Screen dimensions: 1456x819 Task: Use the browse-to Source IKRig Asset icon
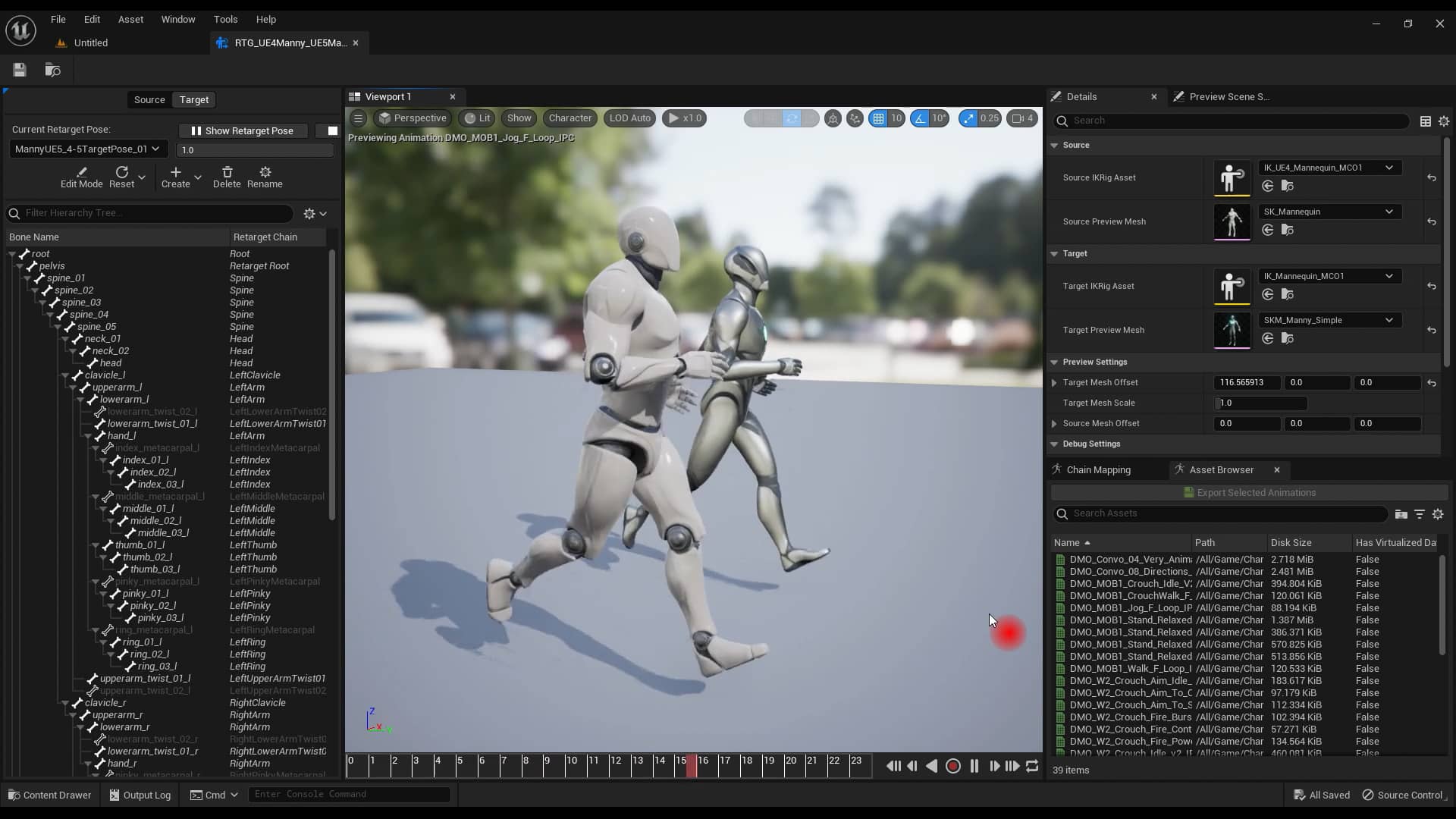[x=1288, y=187]
